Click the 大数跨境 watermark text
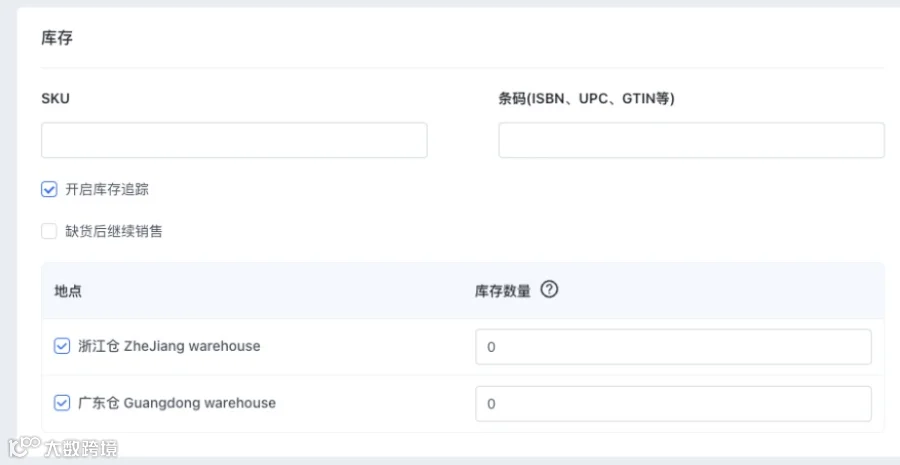This screenshot has width=900, height=465. 82,448
